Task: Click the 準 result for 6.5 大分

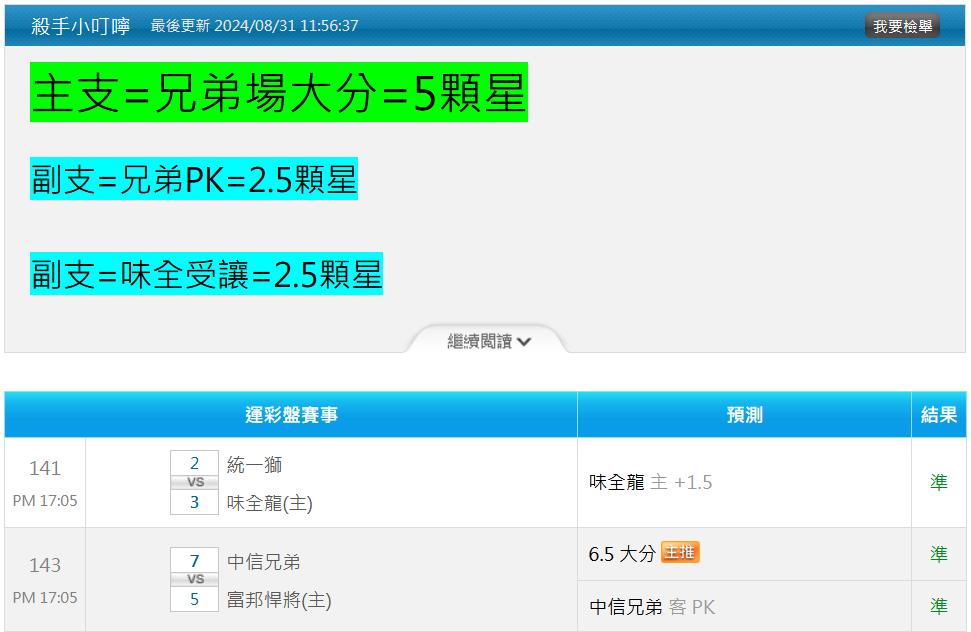Action: click(939, 554)
